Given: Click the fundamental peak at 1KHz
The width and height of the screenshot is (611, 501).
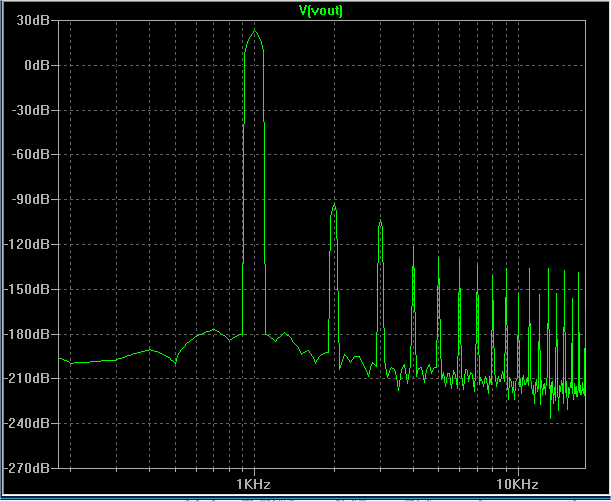Looking at the screenshot, I should 255,30.
